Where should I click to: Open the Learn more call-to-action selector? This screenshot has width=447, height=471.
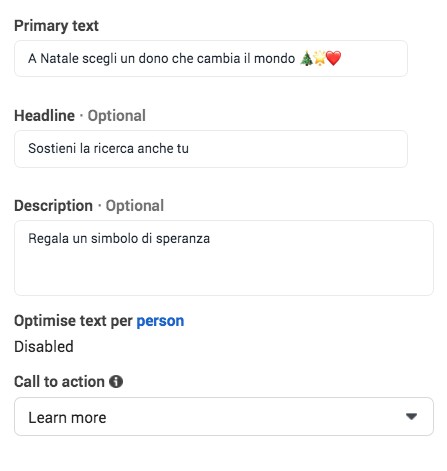[224, 417]
